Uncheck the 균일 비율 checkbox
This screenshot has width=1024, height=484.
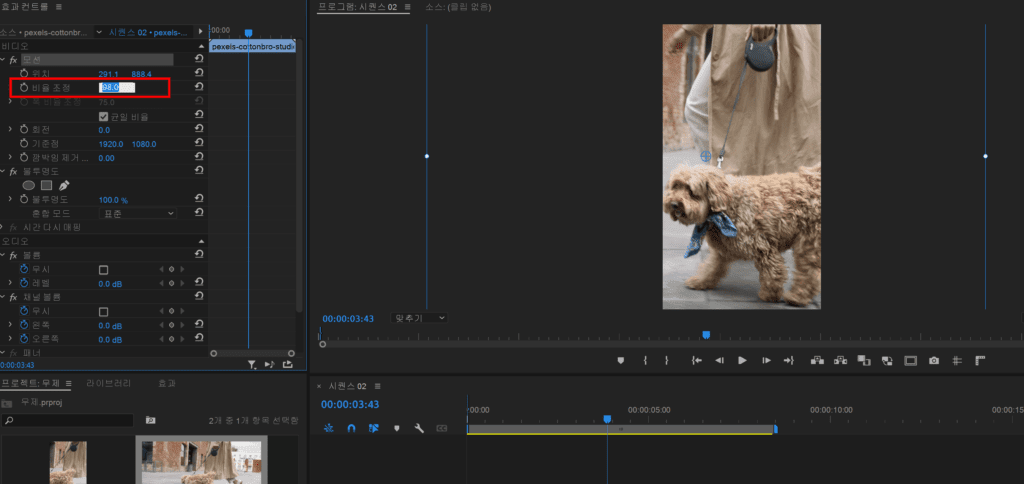[103, 117]
